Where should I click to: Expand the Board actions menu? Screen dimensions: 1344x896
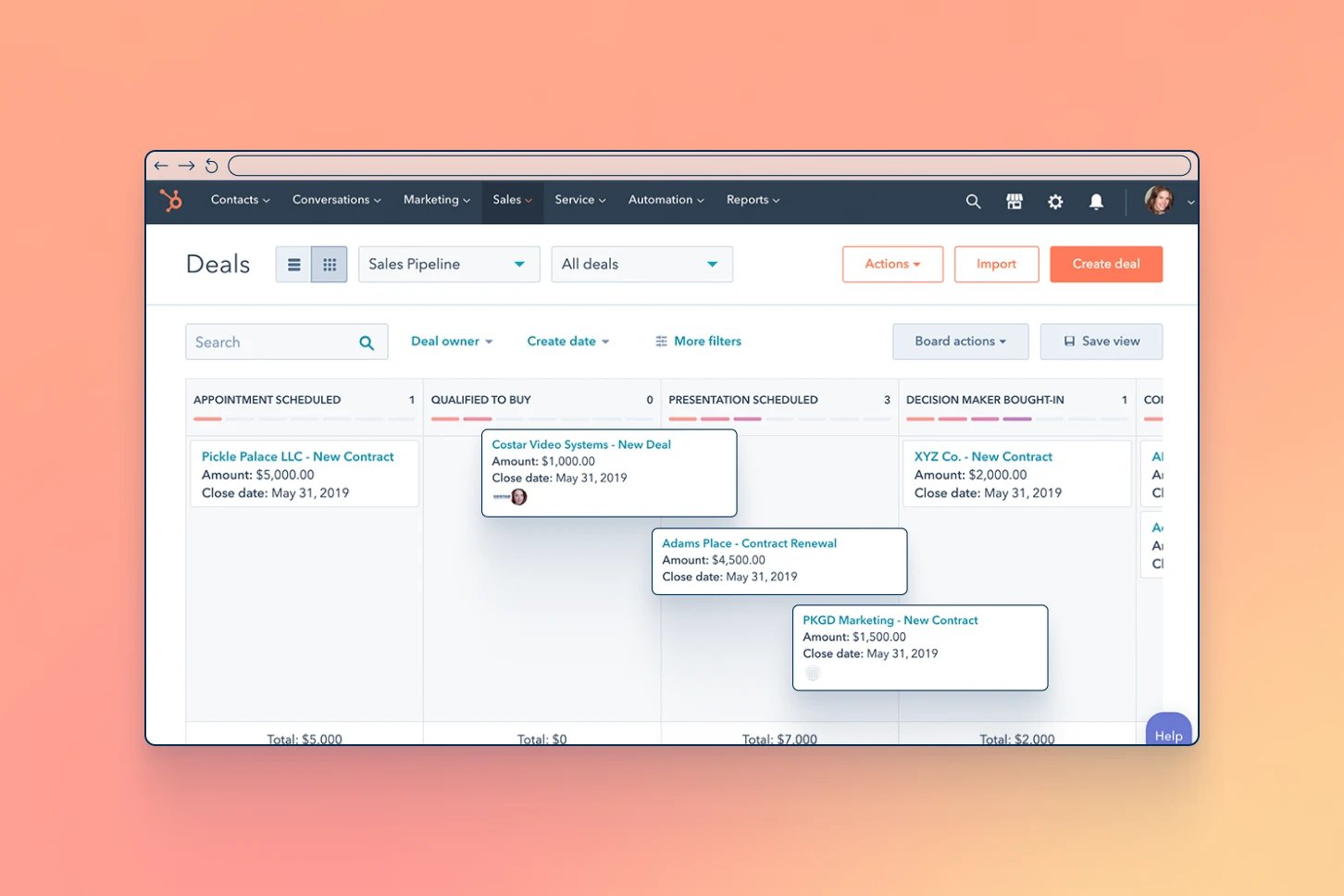961,342
